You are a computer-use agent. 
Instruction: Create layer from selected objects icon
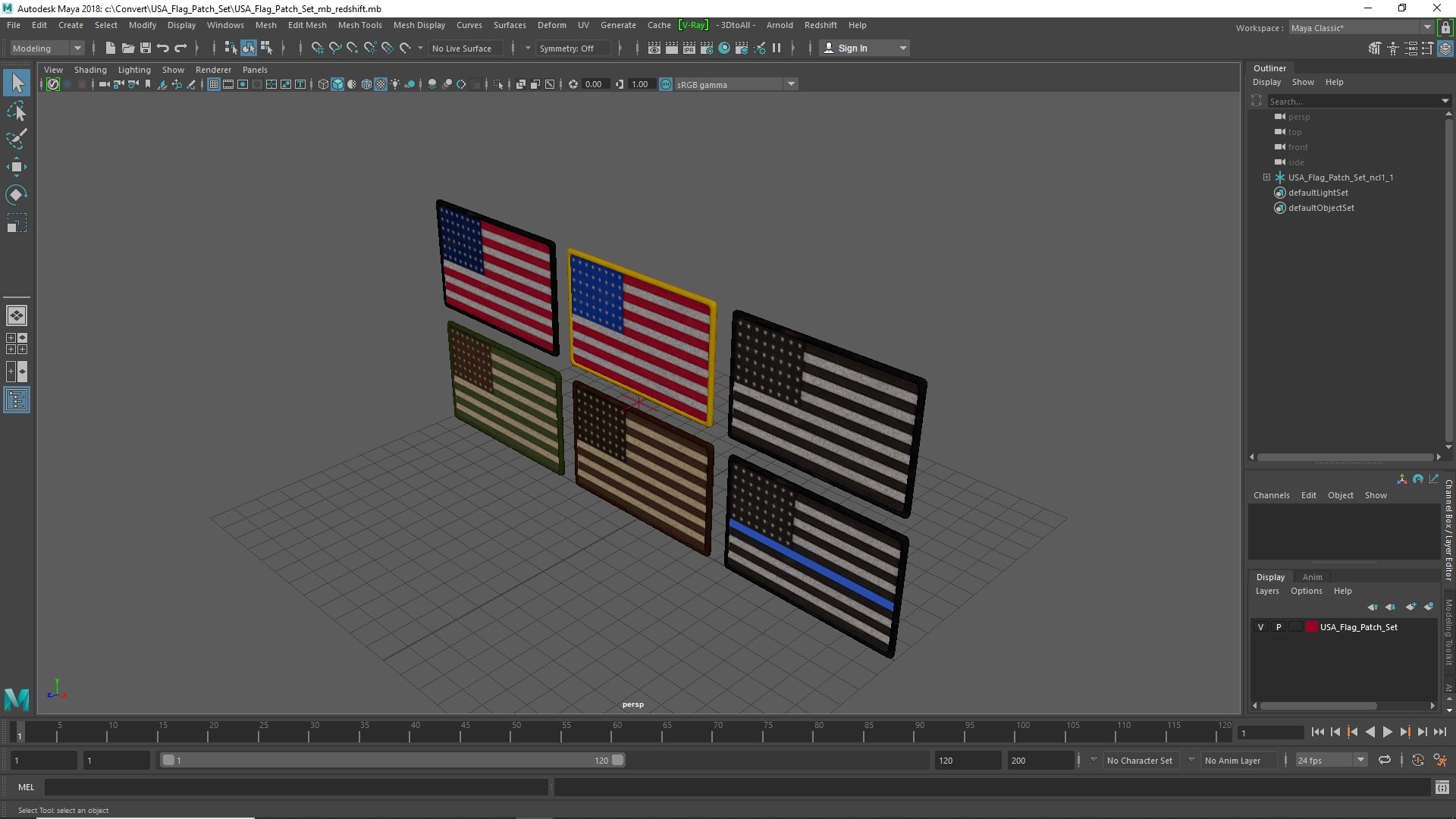pos(1429,607)
